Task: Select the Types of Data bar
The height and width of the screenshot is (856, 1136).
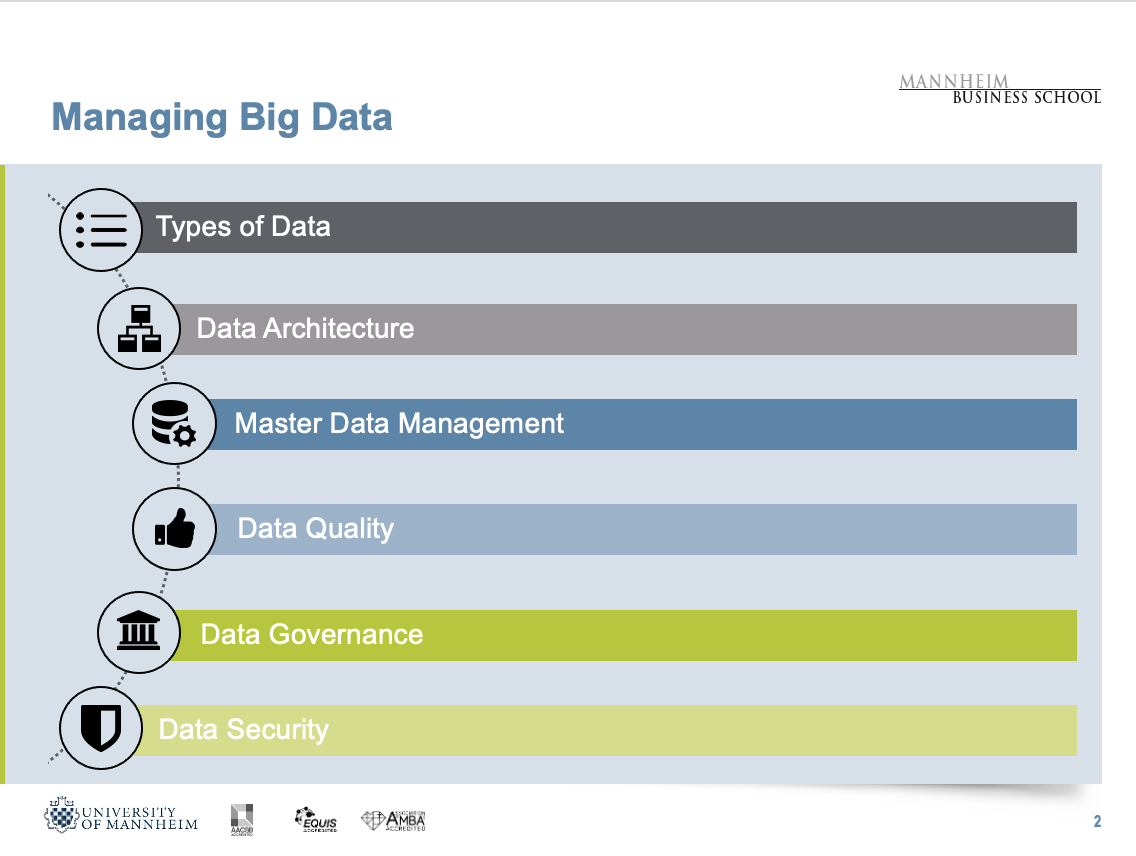Action: pos(600,228)
